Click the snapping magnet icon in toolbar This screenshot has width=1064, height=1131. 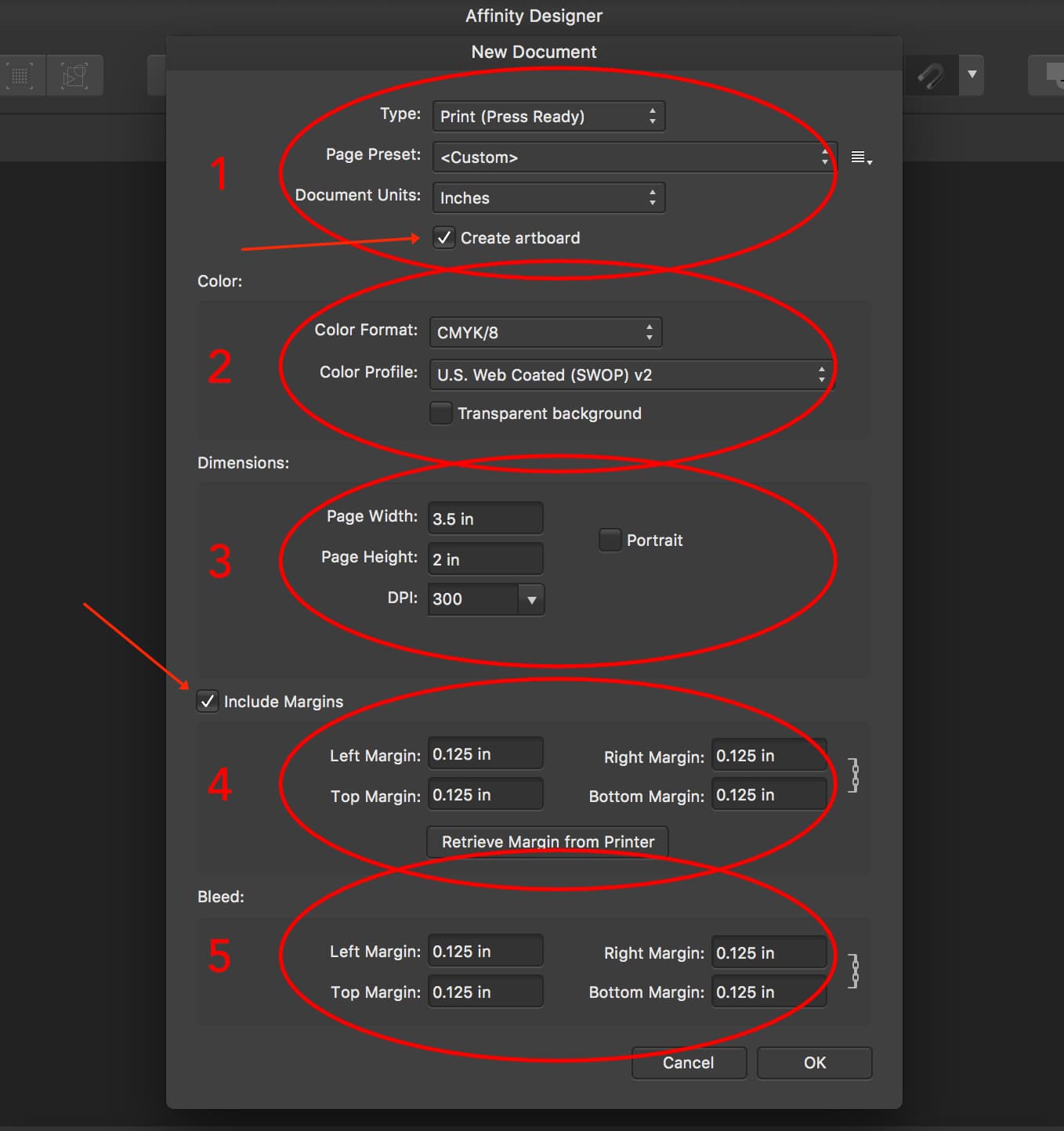pyautogui.click(x=931, y=75)
